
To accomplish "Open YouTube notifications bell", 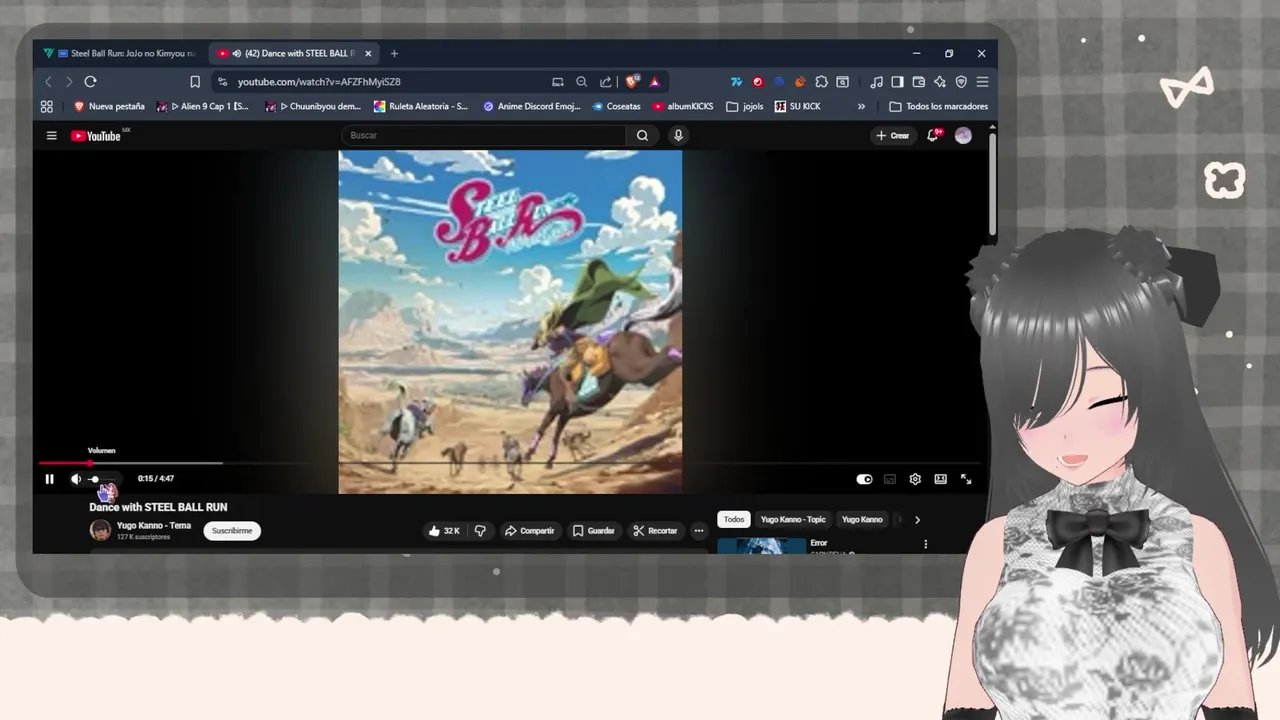I will click(933, 136).
